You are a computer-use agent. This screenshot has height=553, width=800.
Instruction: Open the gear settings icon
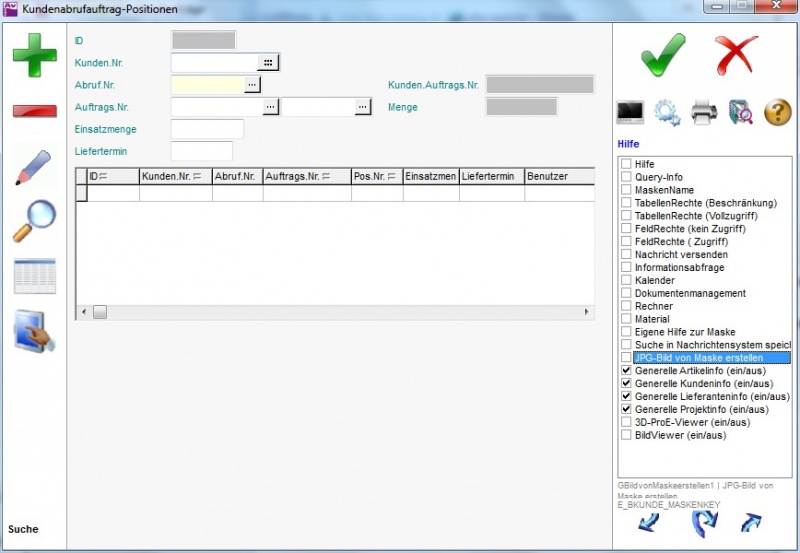coord(667,113)
